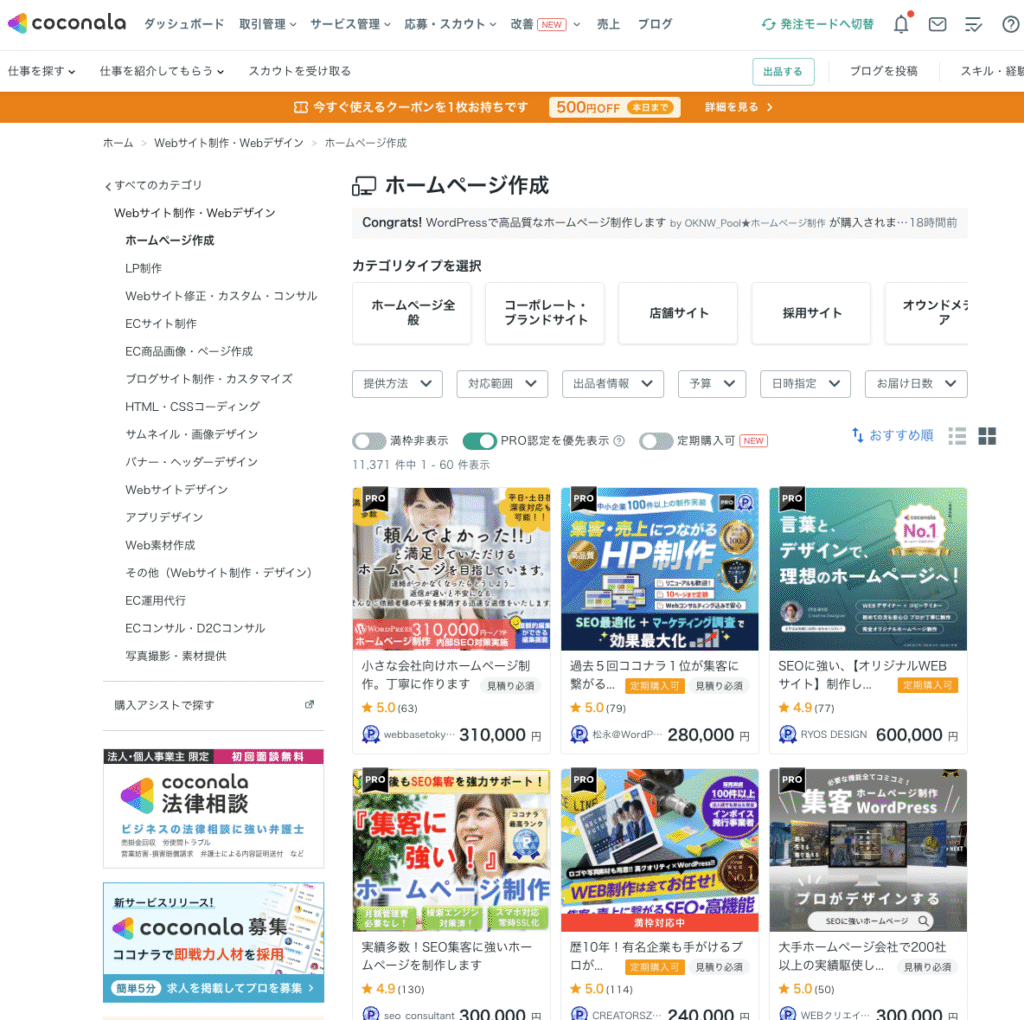
Task: Open the 取引管理 menu
Action: [268, 24]
